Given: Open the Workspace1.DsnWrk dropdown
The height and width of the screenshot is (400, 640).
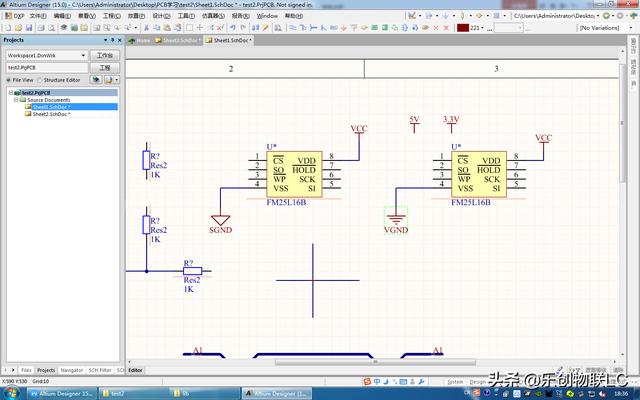Looking at the screenshot, I should point(83,55).
